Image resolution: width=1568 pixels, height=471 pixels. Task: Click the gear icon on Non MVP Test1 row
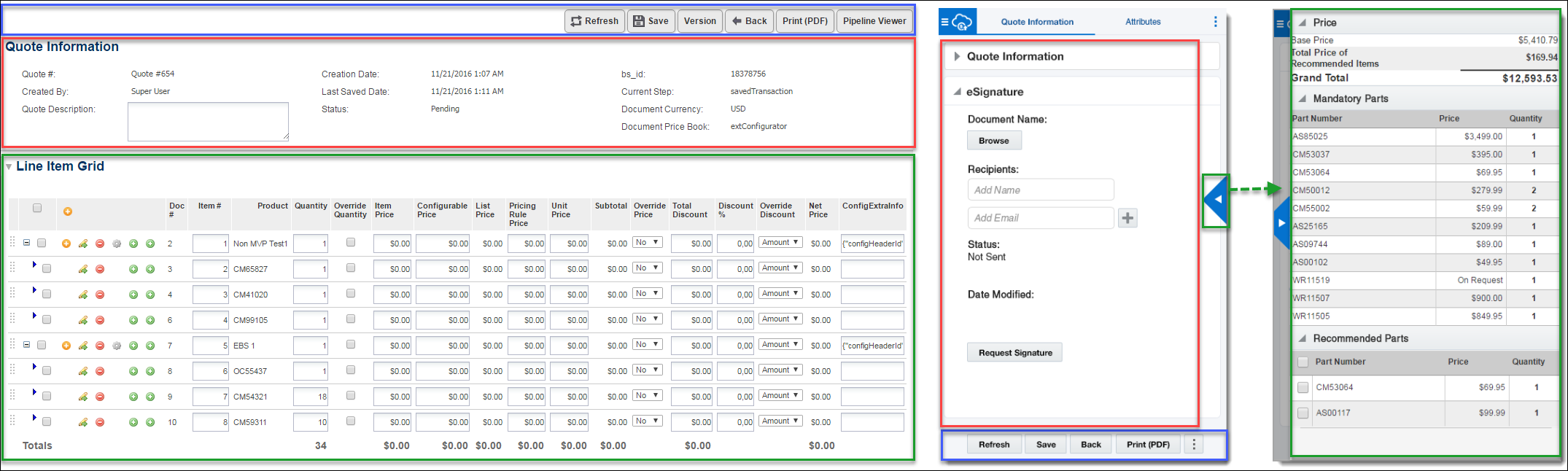(117, 244)
